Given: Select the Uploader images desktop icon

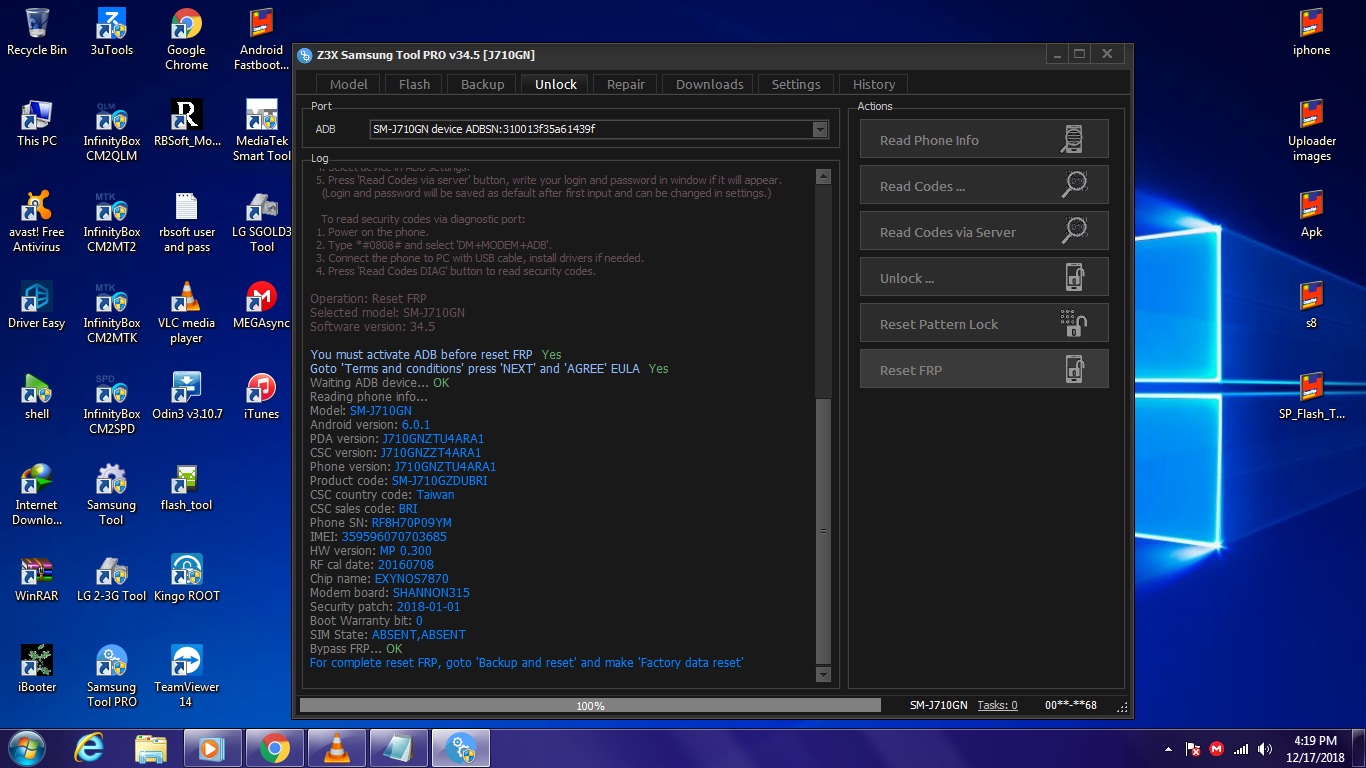Looking at the screenshot, I should pos(1311,130).
